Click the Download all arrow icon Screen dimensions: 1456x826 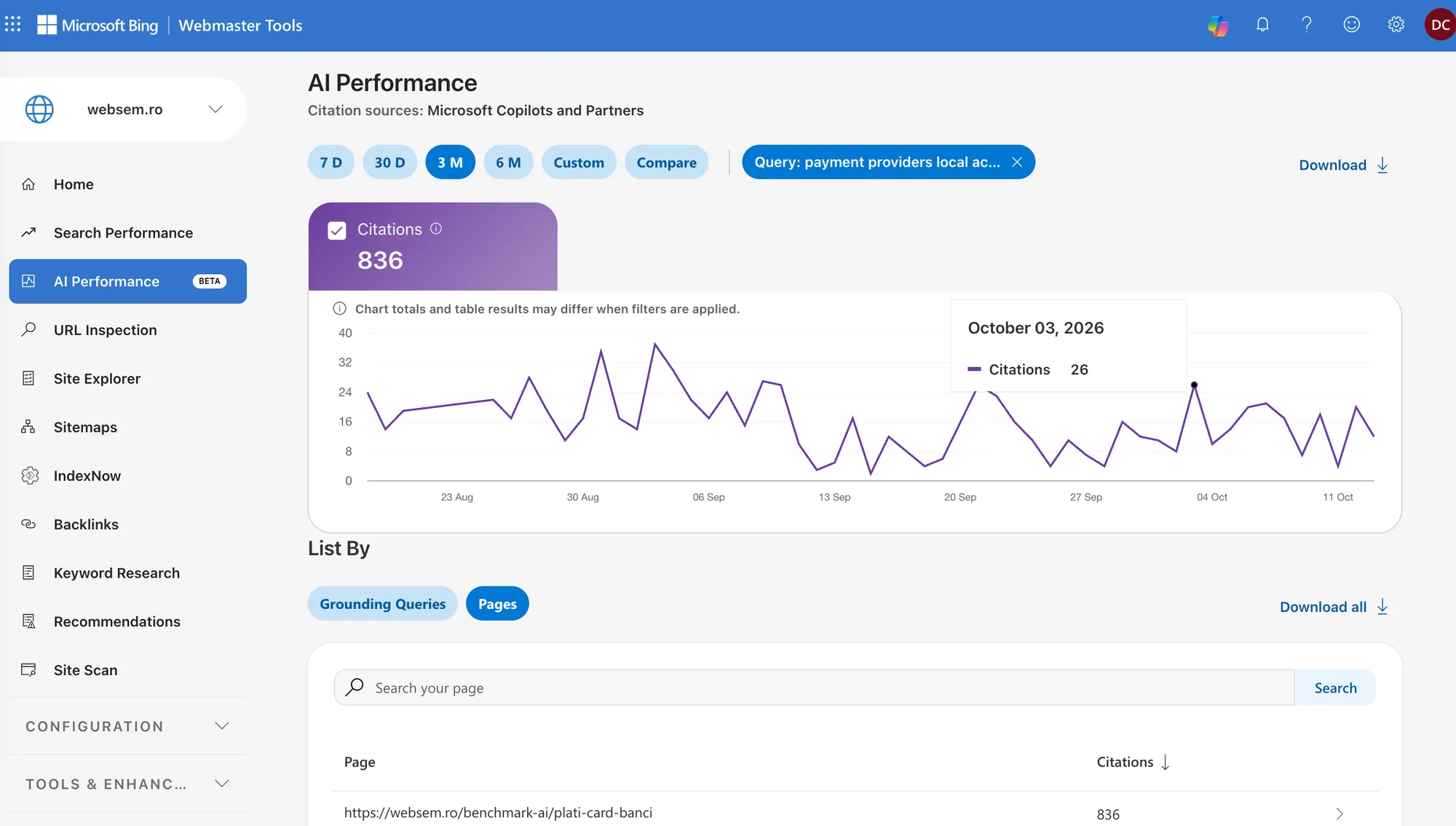[1382, 607]
